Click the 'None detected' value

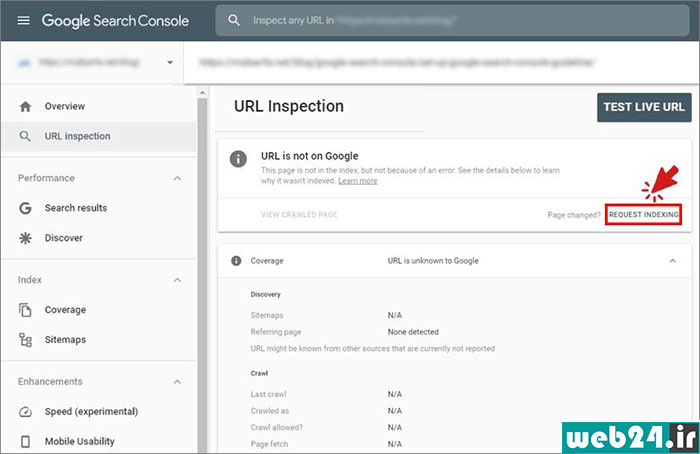point(413,332)
